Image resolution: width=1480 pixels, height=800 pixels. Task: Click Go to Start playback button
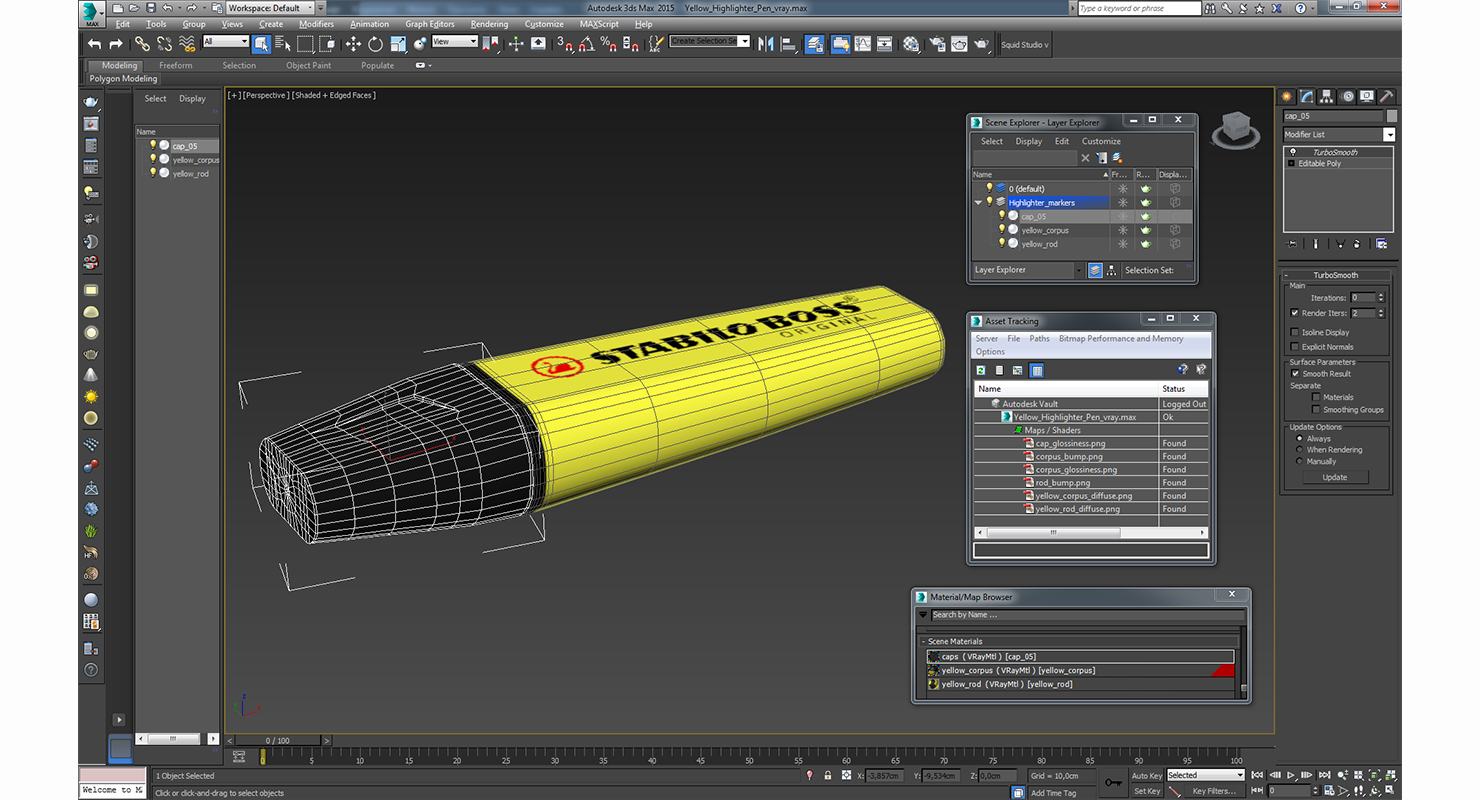(1258, 775)
